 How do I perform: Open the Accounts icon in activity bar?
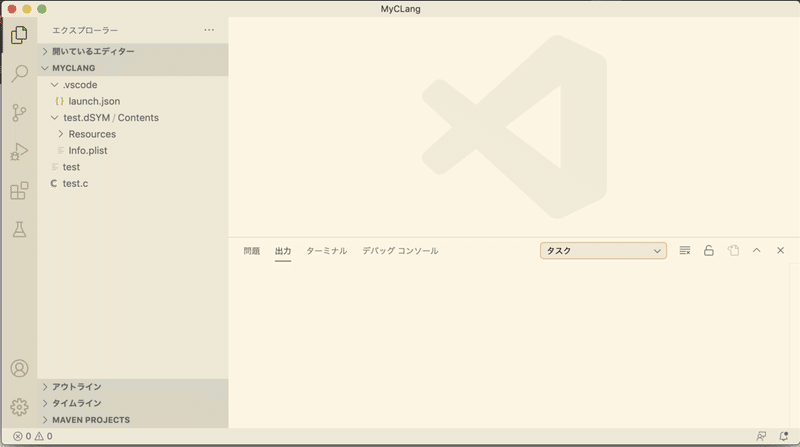(x=19, y=368)
